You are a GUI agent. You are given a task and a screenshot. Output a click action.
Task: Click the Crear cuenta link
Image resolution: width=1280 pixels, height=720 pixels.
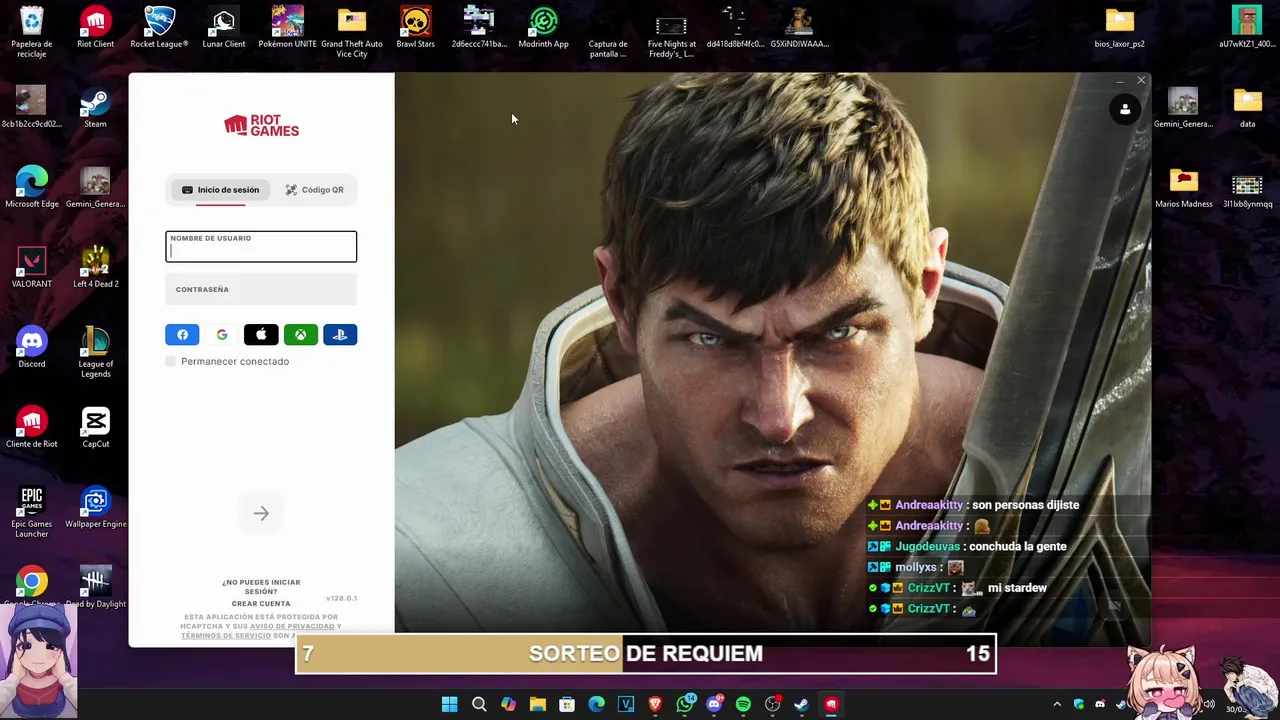261,604
